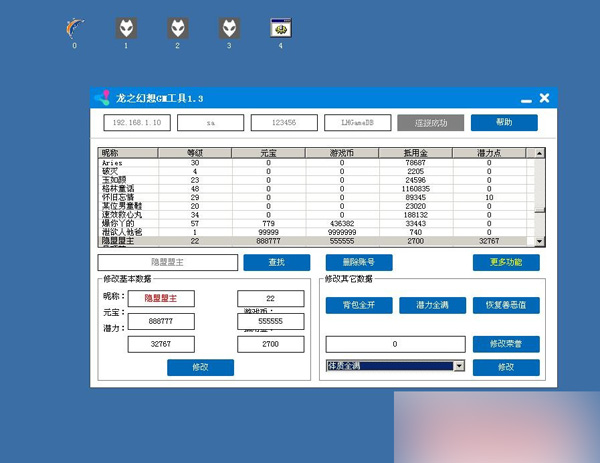600x463 pixels.
Task: Click the 元宝 field showing 888777
Action: pyautogui.click(x=161, y=321)
